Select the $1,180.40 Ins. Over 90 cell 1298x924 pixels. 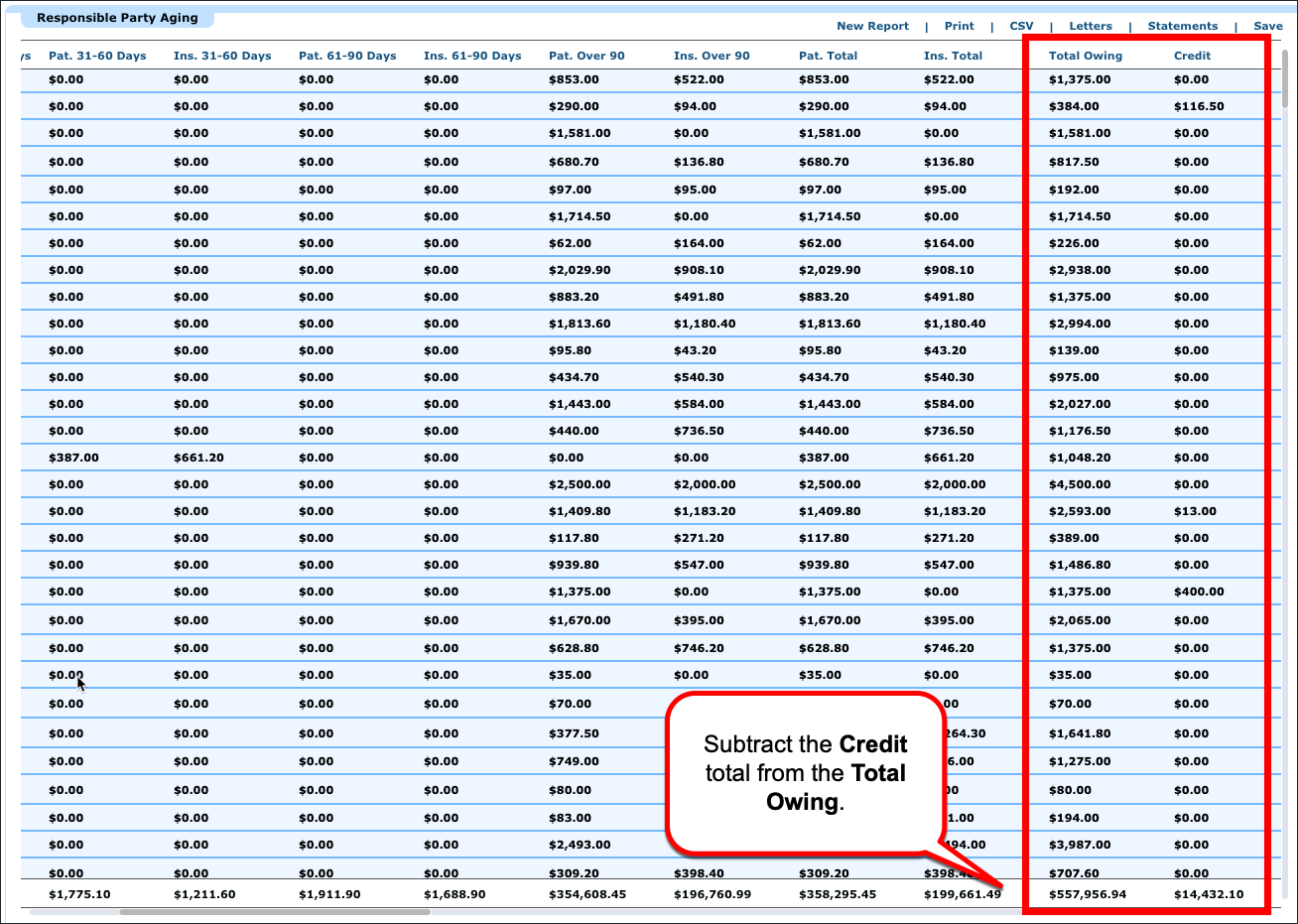[x=705, y=324]
